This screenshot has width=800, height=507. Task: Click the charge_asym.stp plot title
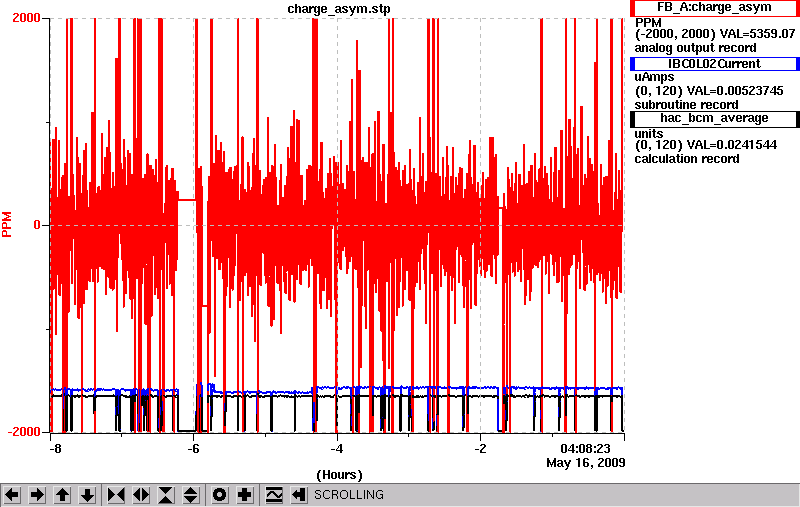(x=339, y=9)
